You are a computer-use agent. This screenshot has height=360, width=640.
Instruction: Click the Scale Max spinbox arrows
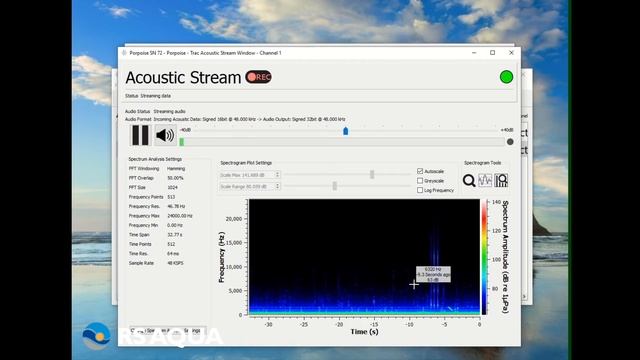point(278,175)
